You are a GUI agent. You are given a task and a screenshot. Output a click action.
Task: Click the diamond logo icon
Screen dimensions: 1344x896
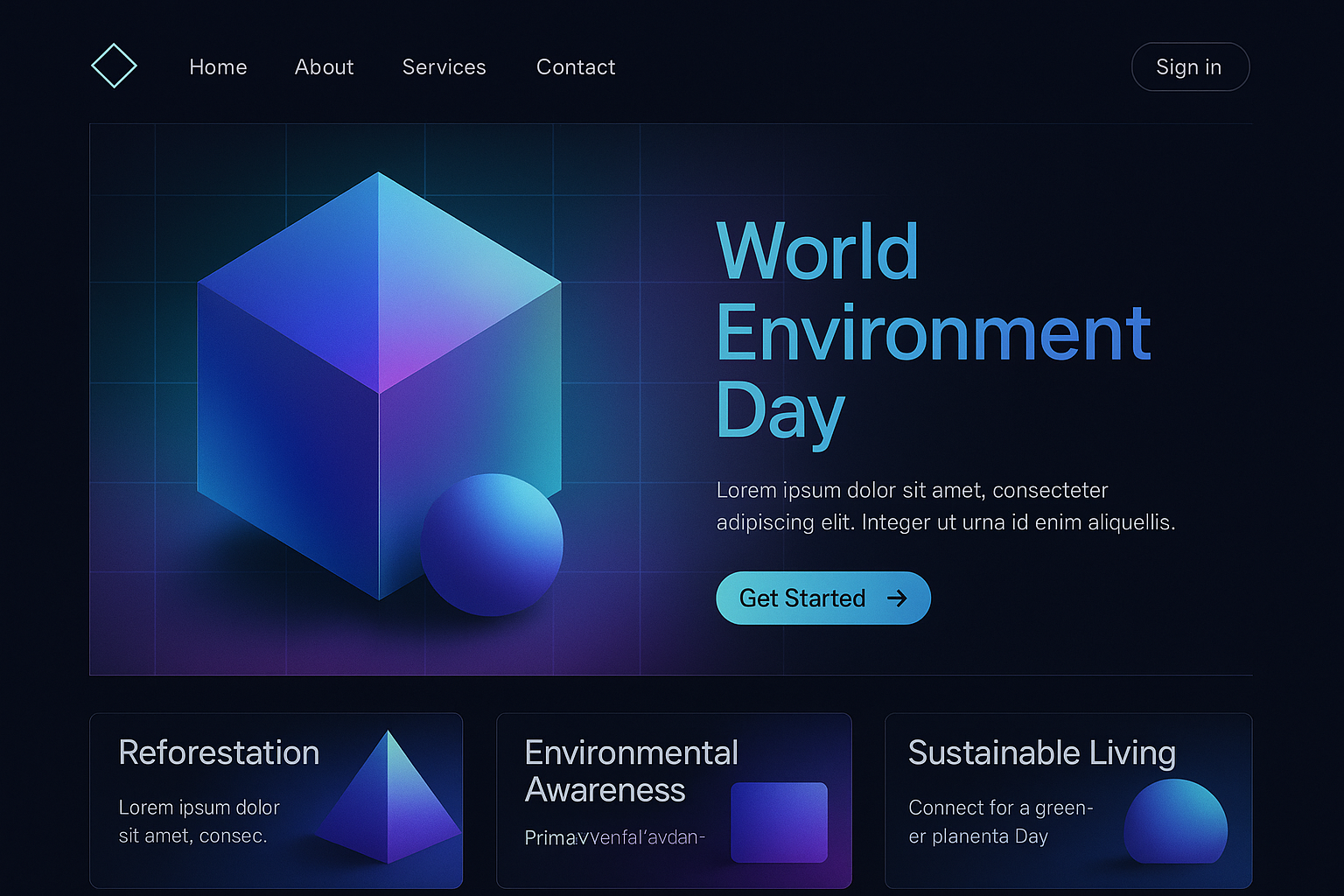pos(114,66)
